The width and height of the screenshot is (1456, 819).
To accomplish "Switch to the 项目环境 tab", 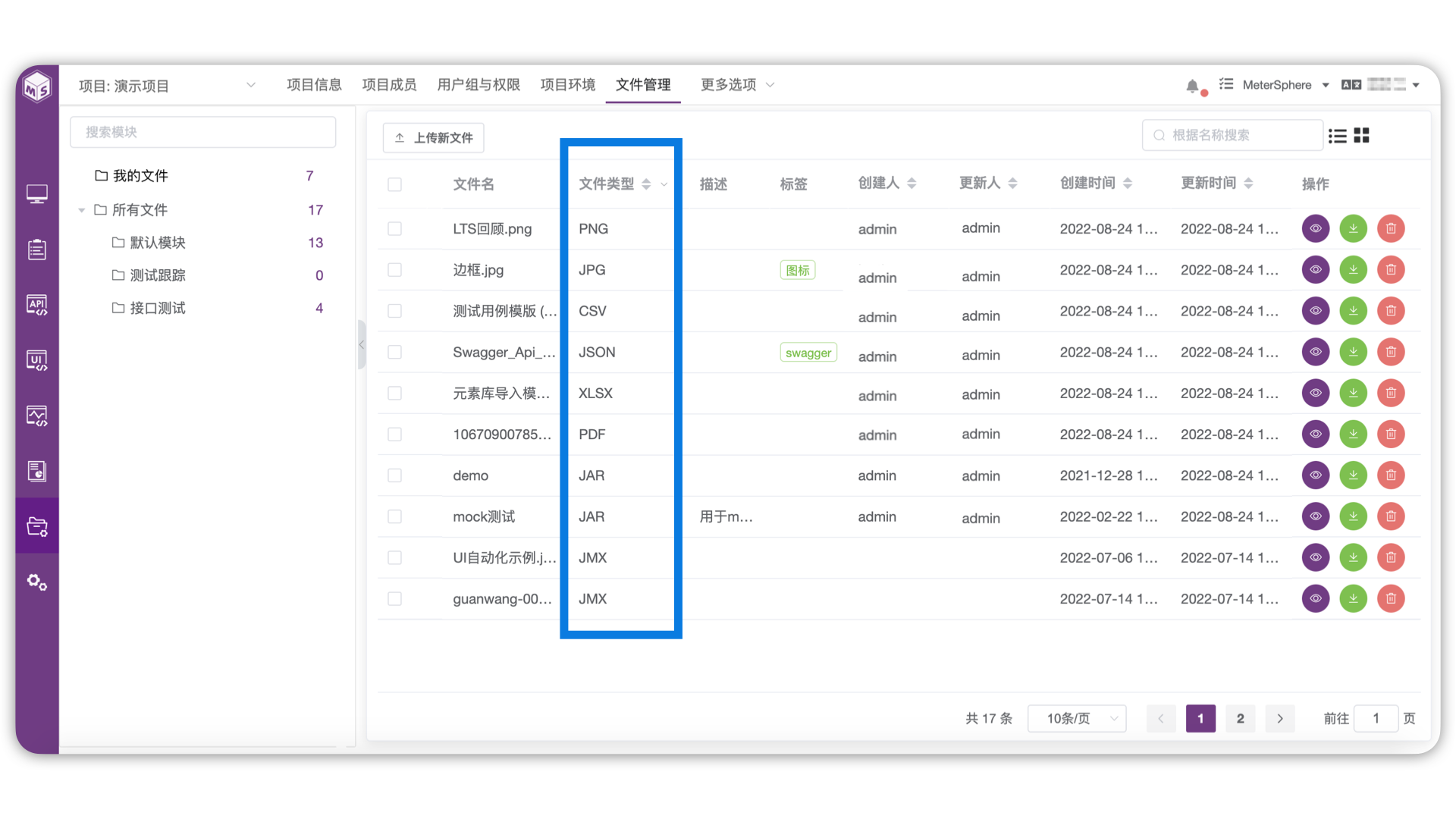I will [567, 85].
